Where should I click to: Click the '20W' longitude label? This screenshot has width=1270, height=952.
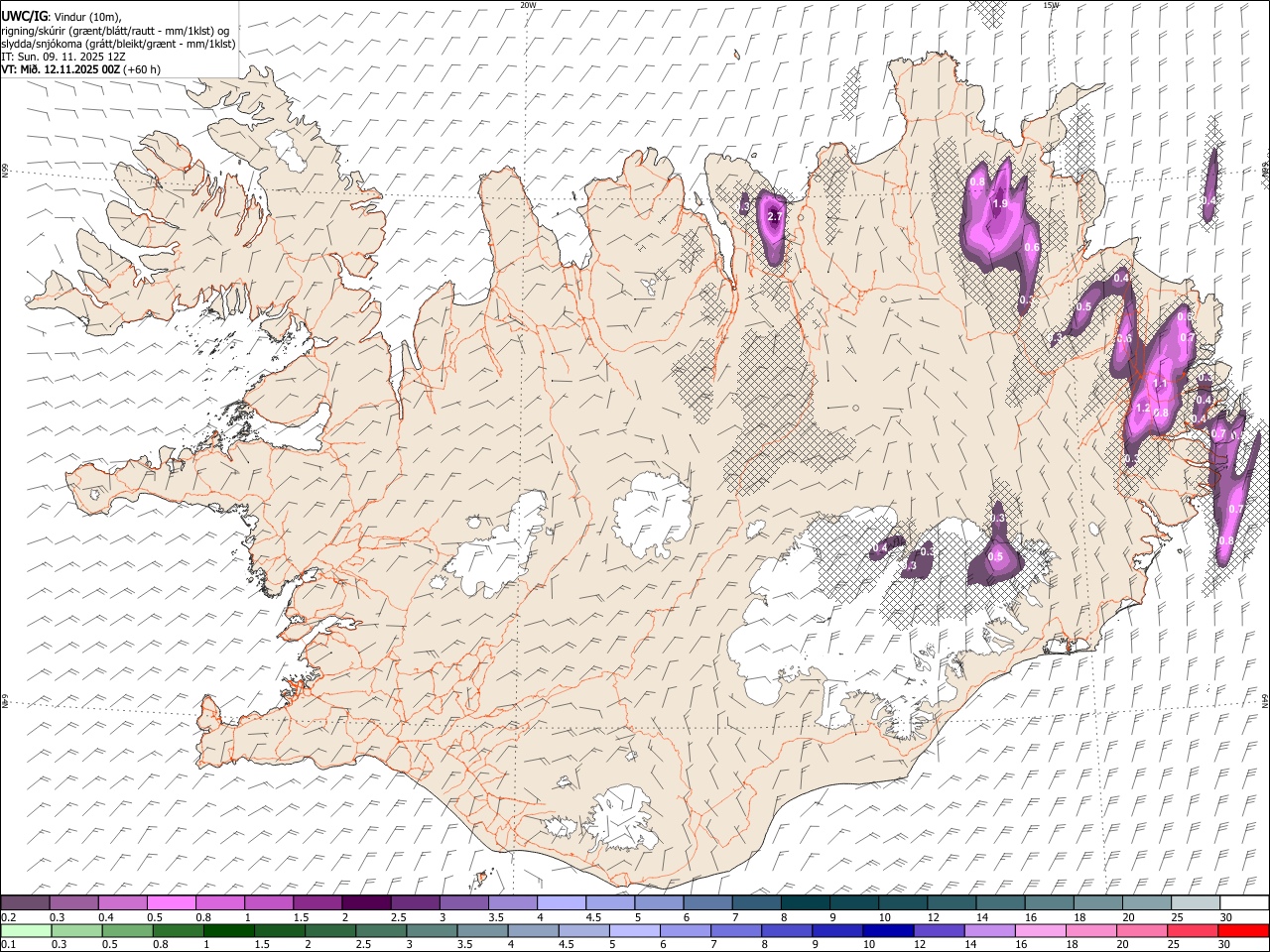click(528, 5)
